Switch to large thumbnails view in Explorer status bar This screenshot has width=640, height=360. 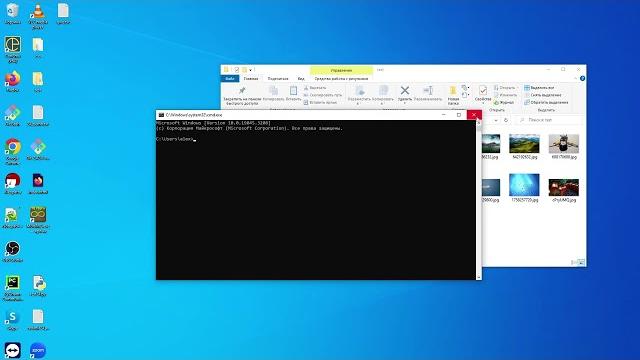582,262
